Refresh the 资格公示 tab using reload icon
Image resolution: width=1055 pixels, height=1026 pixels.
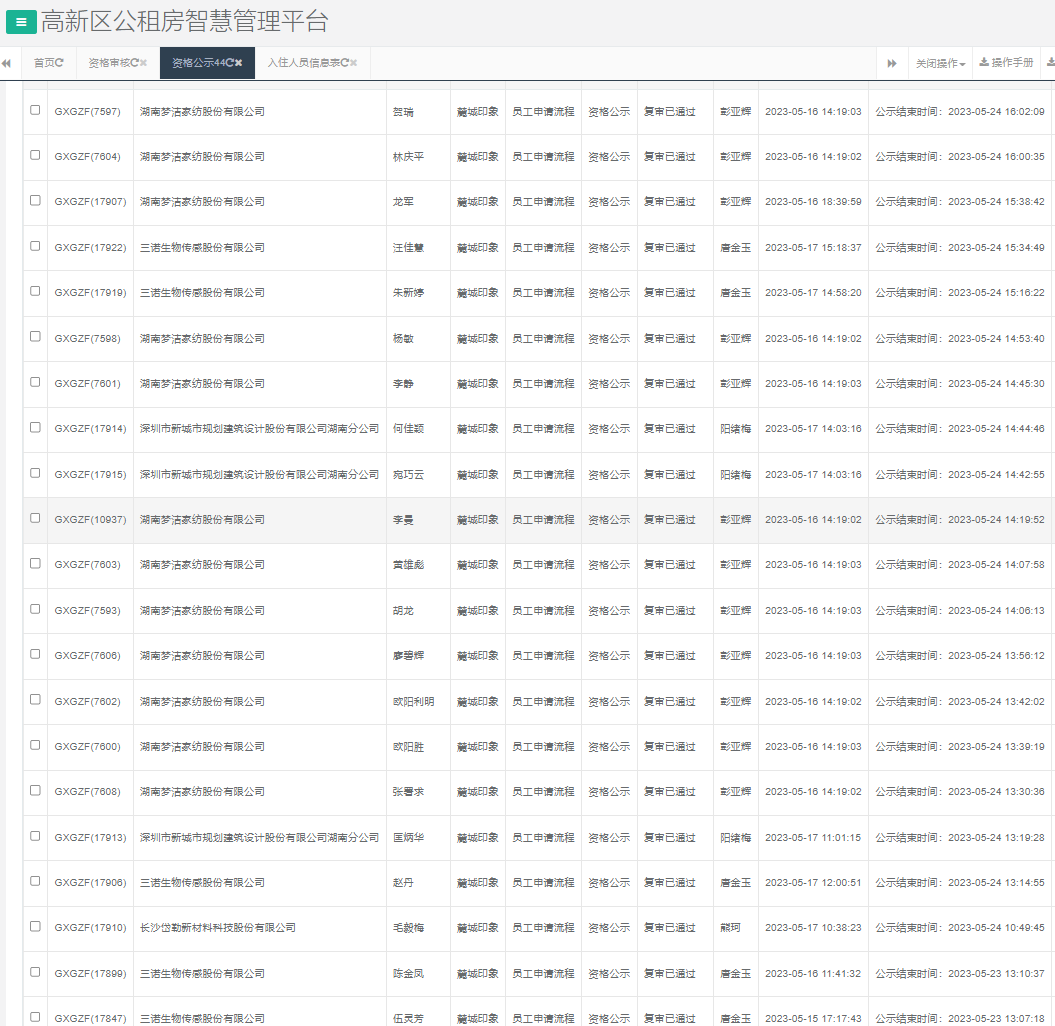[229, 63]
